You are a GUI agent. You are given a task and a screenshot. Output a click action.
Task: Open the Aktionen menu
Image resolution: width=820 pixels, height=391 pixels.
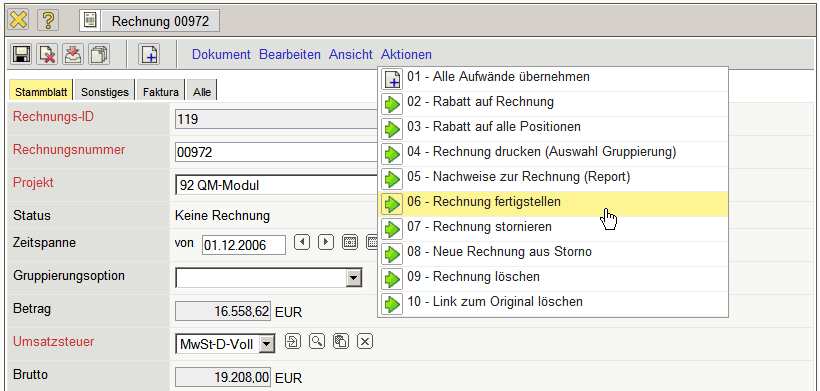click(406, 54)
